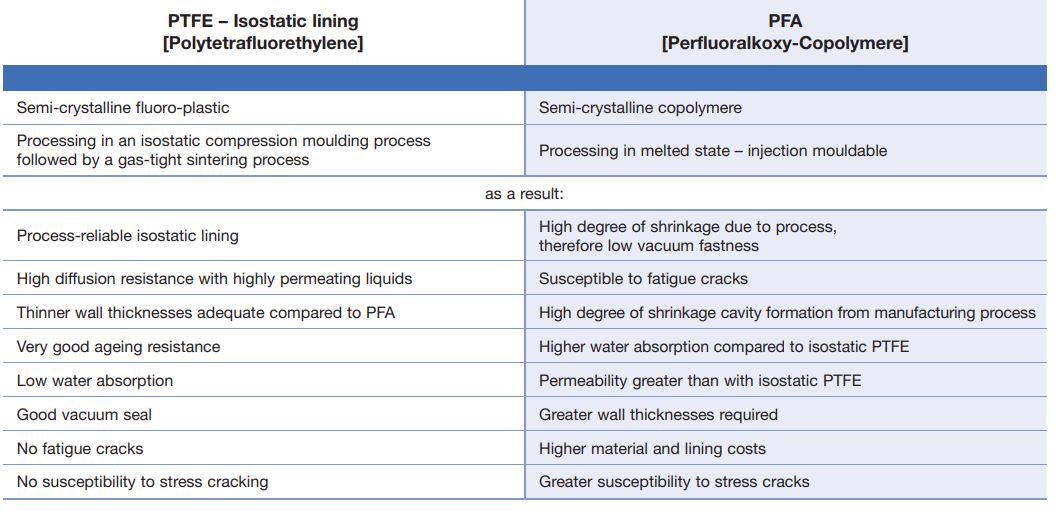Select the 'High diffusion resistance' row text
Screen dimensions: 1061x511
pos(214,279)
